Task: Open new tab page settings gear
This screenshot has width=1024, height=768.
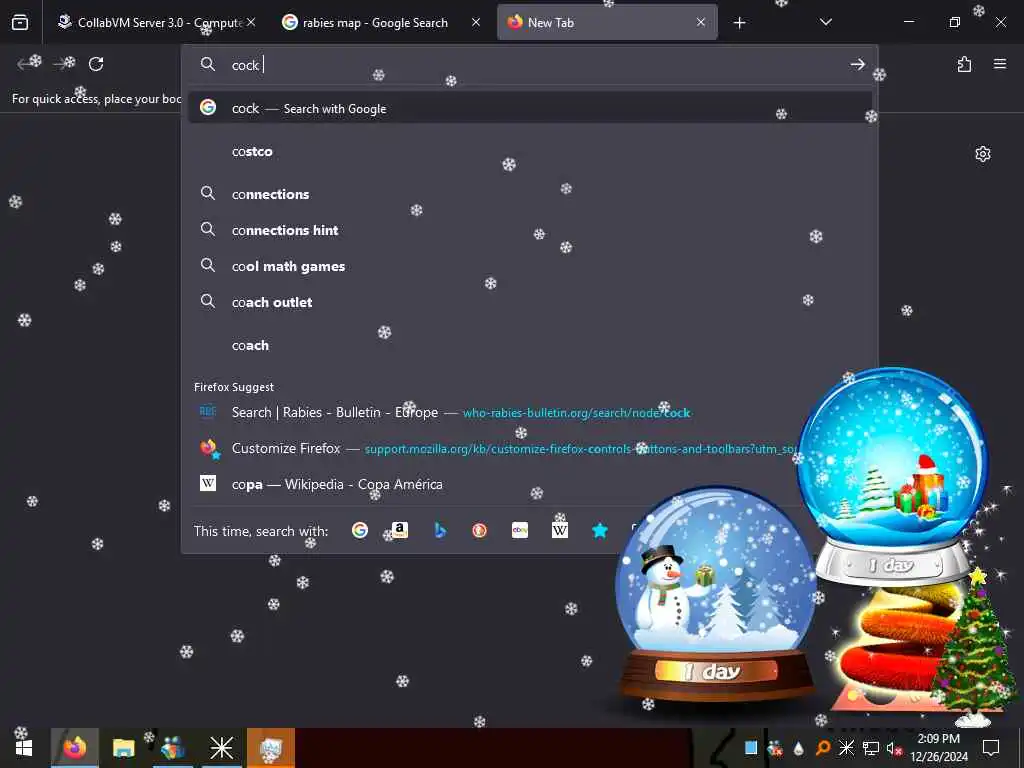Action: click(x=983, y=154)
